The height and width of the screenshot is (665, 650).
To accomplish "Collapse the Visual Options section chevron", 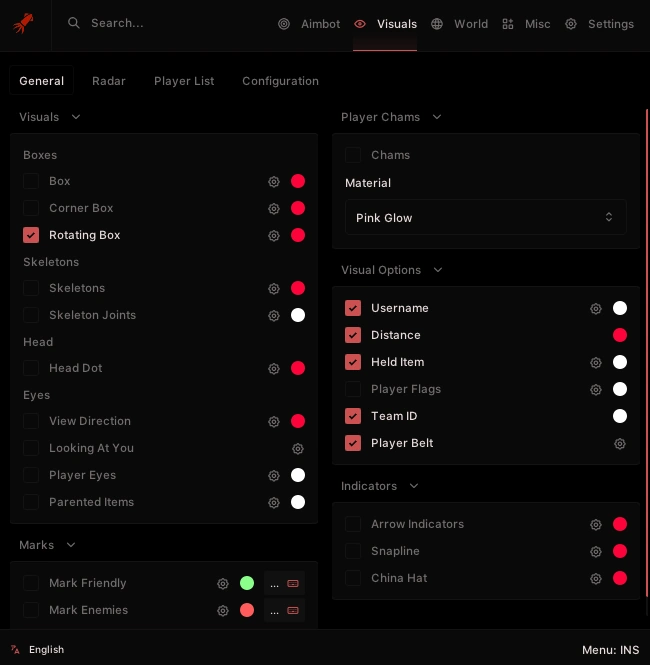I will click(x=438, y=270).
